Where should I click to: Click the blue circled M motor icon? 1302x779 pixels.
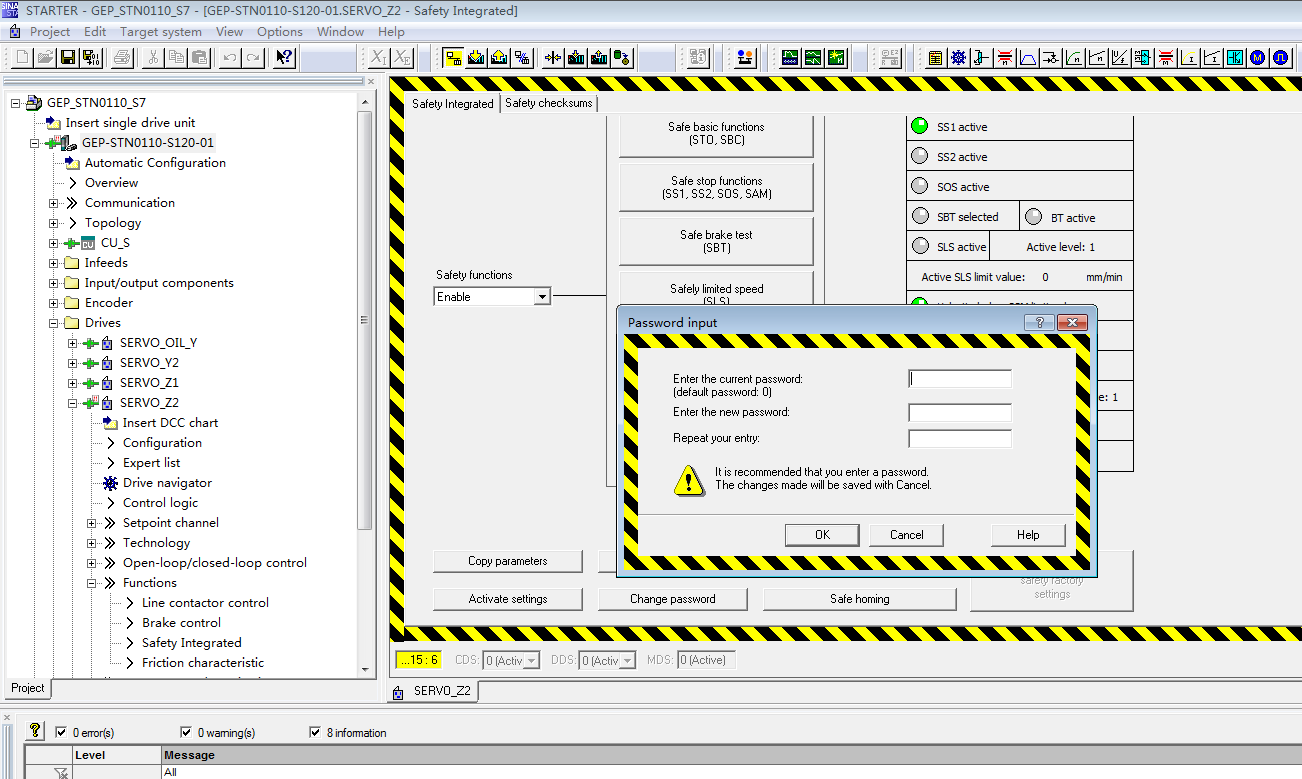point(1257,58)
